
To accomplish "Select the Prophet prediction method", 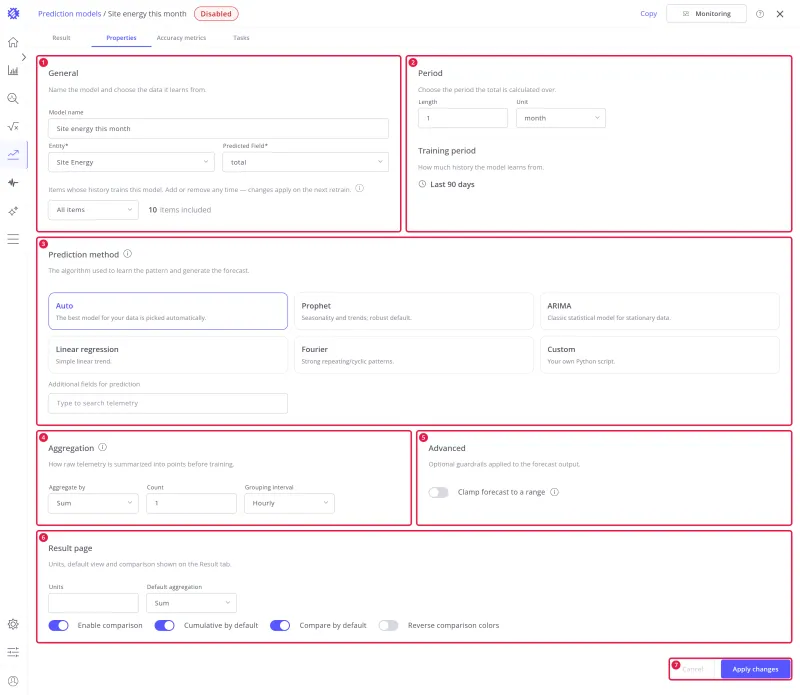I will [414, 311].
